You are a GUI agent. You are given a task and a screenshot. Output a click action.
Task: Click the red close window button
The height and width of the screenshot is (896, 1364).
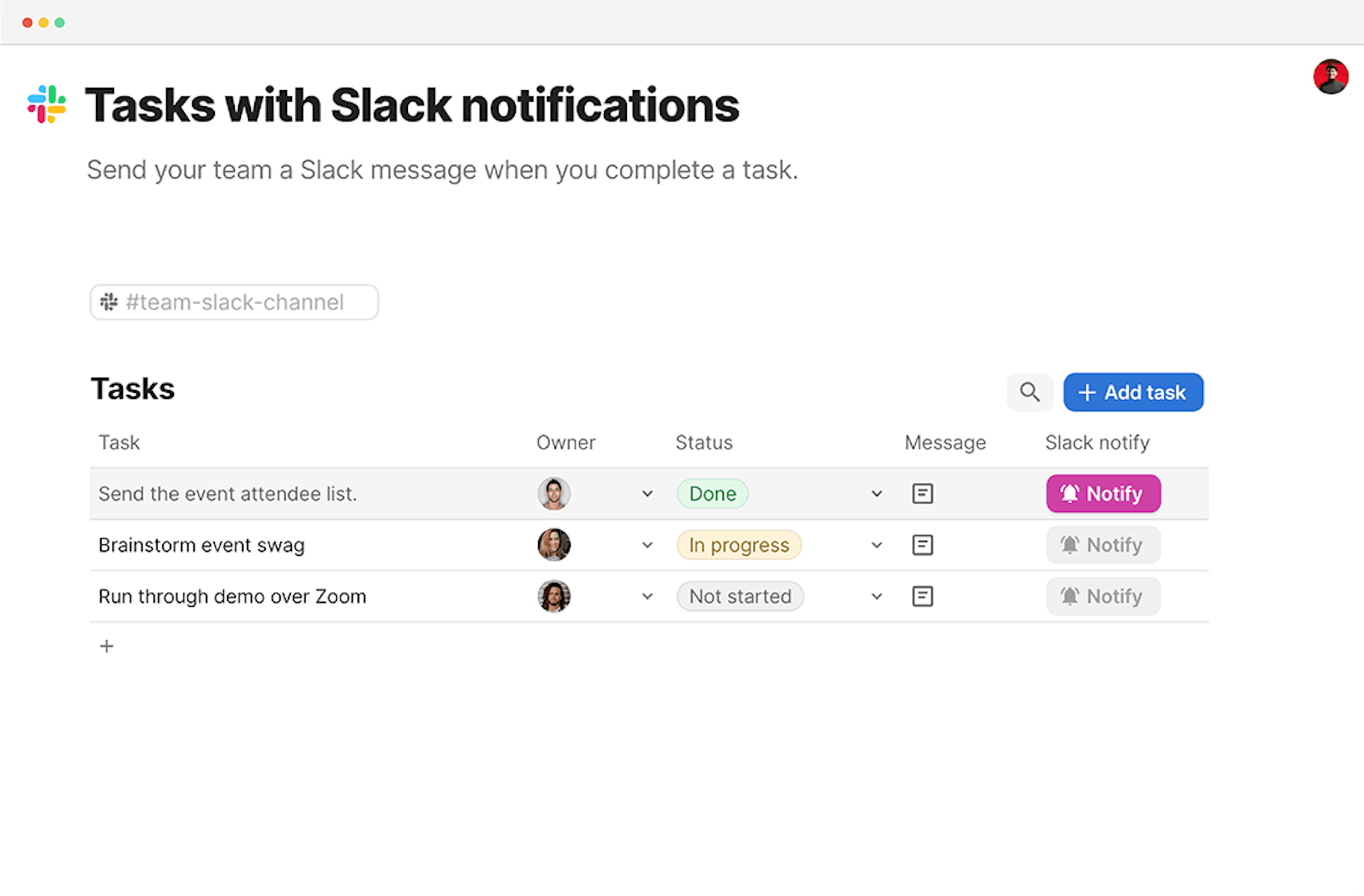[27, 23]
